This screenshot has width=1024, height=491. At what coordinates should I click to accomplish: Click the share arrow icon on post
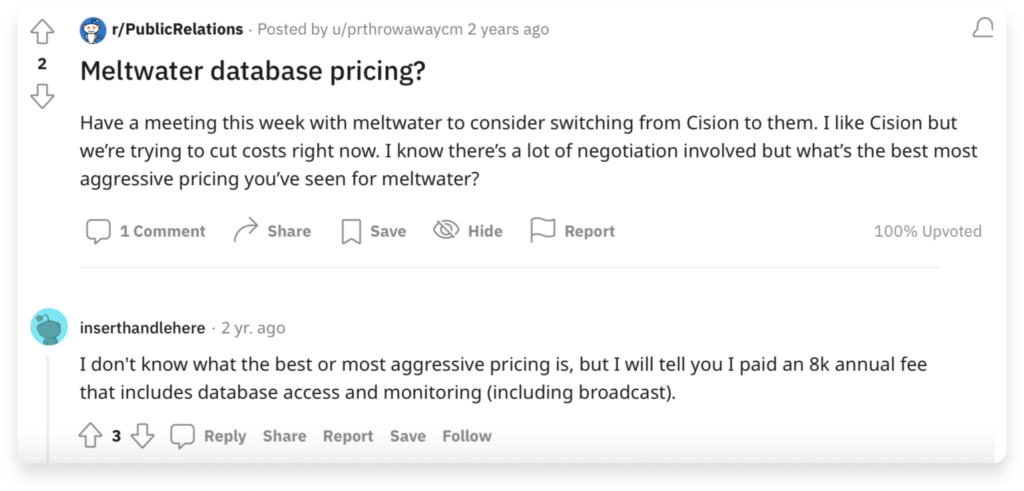click(245, 231)
